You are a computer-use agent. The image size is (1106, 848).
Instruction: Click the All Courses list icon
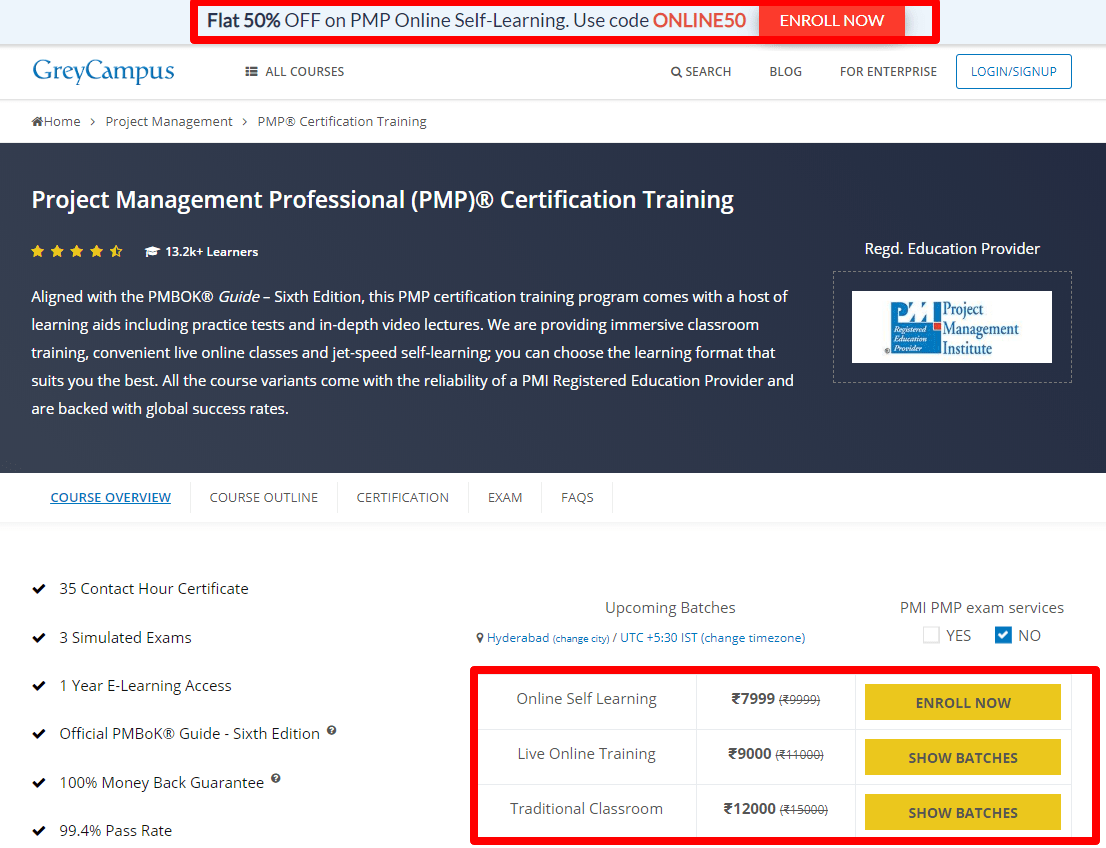tap(251, 71)
